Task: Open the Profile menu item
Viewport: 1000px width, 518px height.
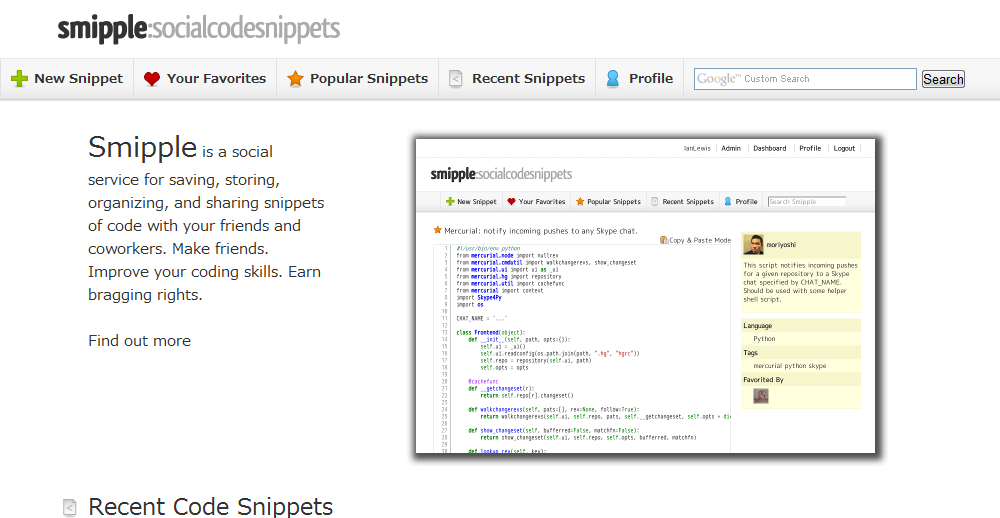Action: click(x=640, y=79)
